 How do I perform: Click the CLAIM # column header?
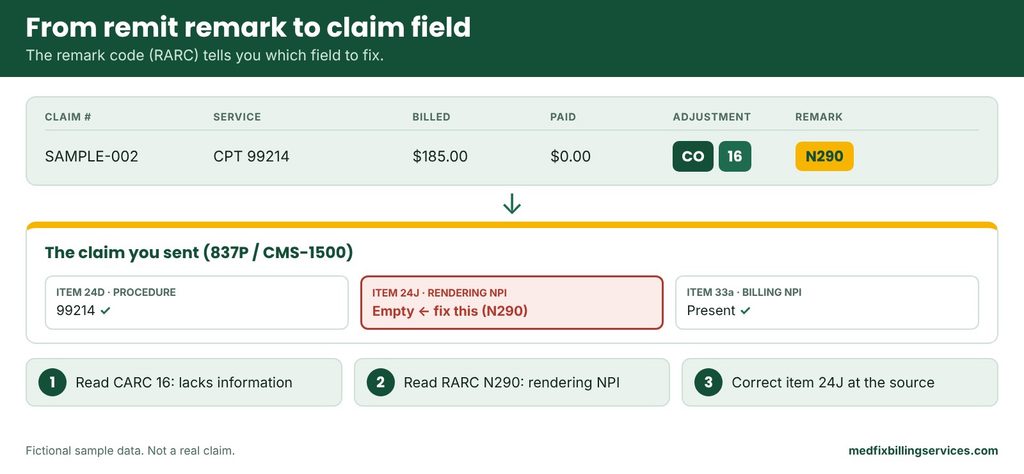pos(67,117)
